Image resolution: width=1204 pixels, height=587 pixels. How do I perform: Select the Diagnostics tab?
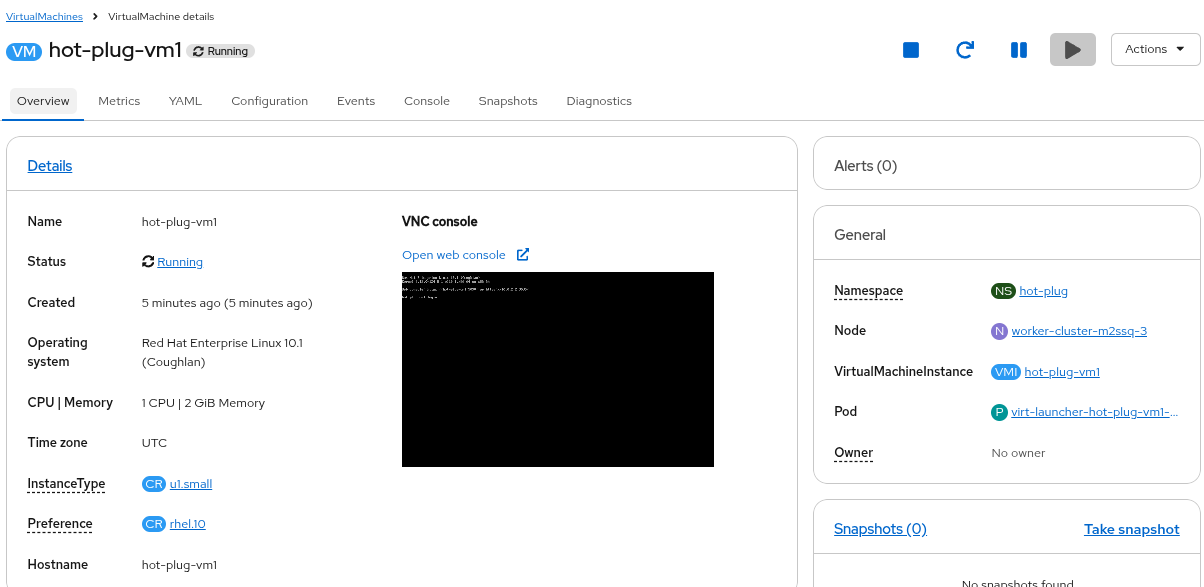pos(599,101)
